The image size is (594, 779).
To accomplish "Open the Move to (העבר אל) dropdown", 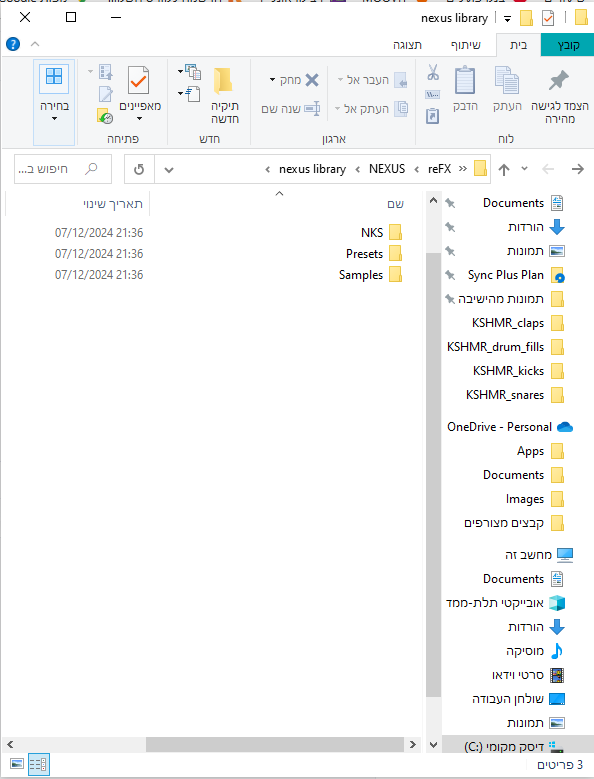I will point(340,80).
